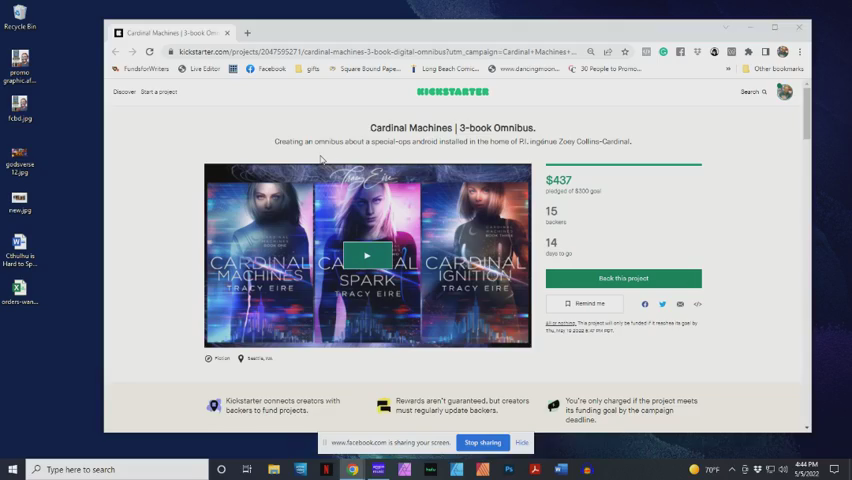Reload the page in Chrome
Image resolution: width=852 pixels, height=480 pixels.
click(x=150, y=52)
